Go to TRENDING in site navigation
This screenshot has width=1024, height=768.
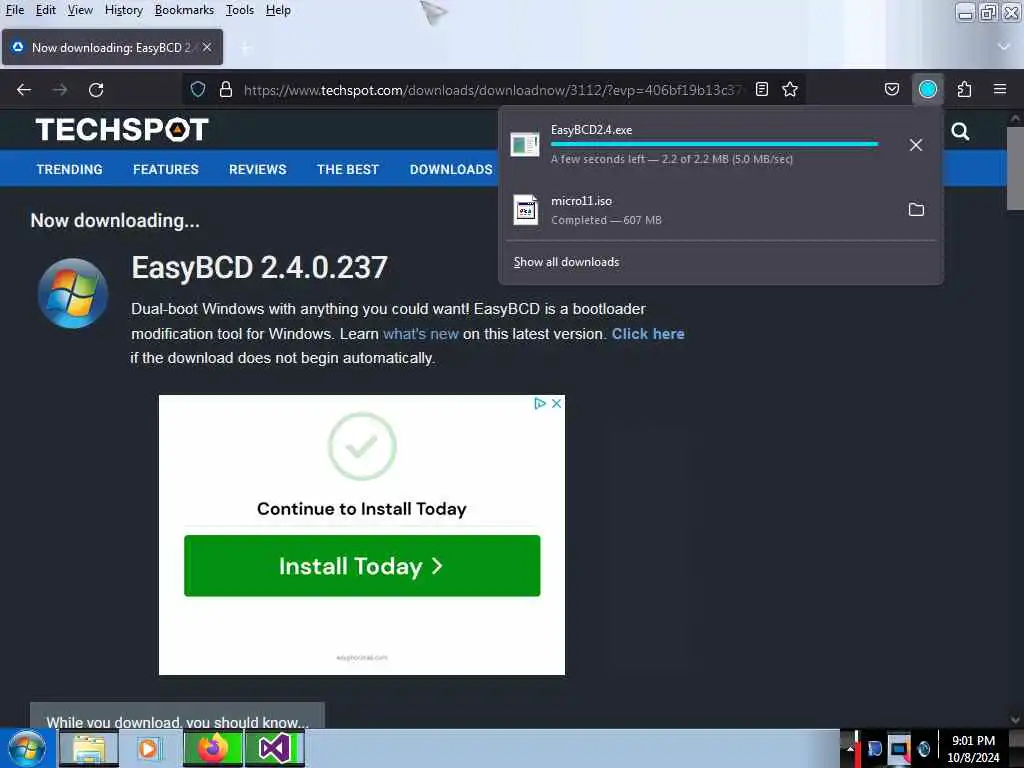pyautogui.click(x=69, y=169)
